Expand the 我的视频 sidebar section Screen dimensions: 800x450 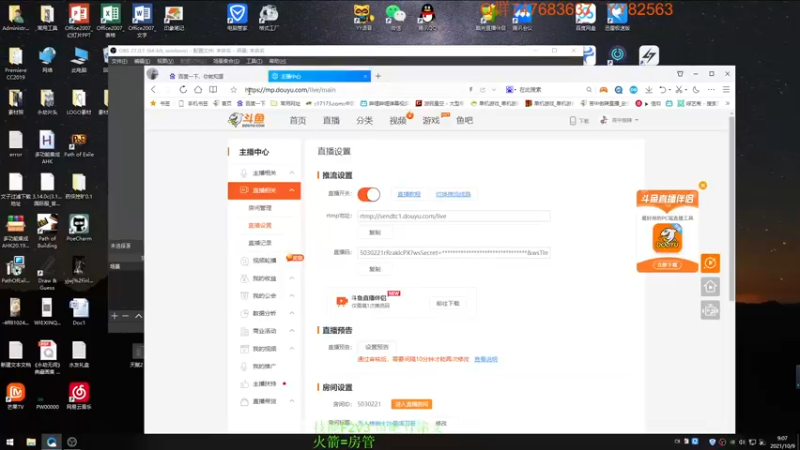point(292,349)
